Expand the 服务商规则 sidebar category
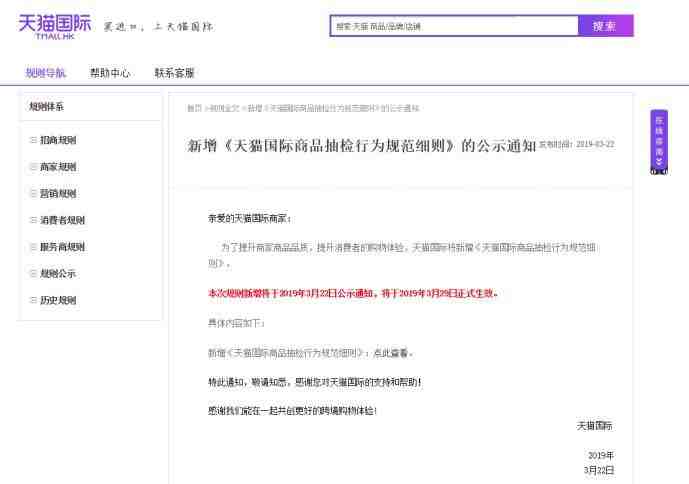This screenshot has height=484, width=689. tap(58, 247)
